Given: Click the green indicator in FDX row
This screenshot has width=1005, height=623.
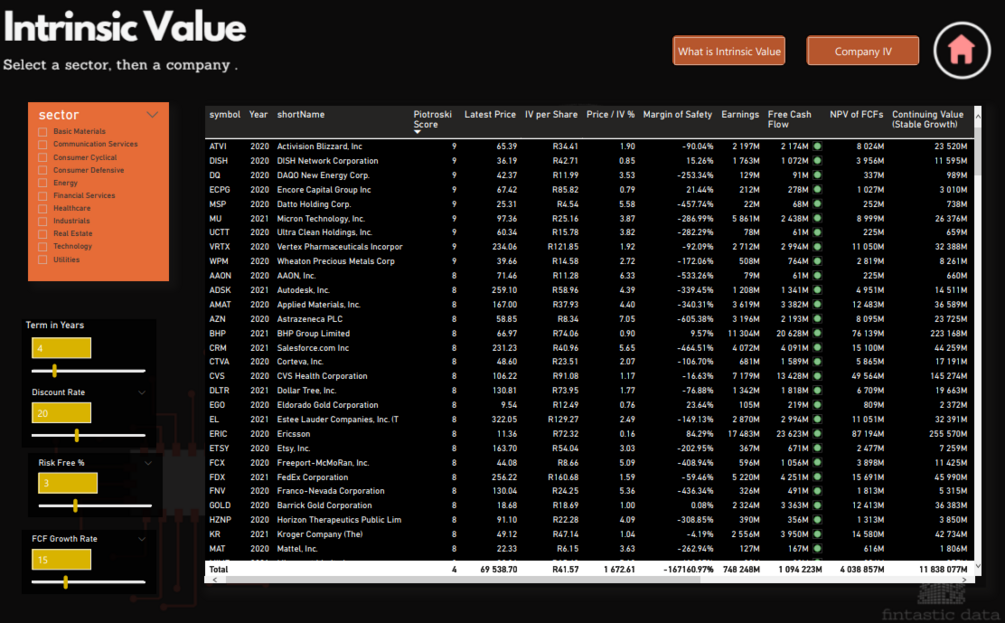Looking at the screenshot, I should (x=817, y=477).
